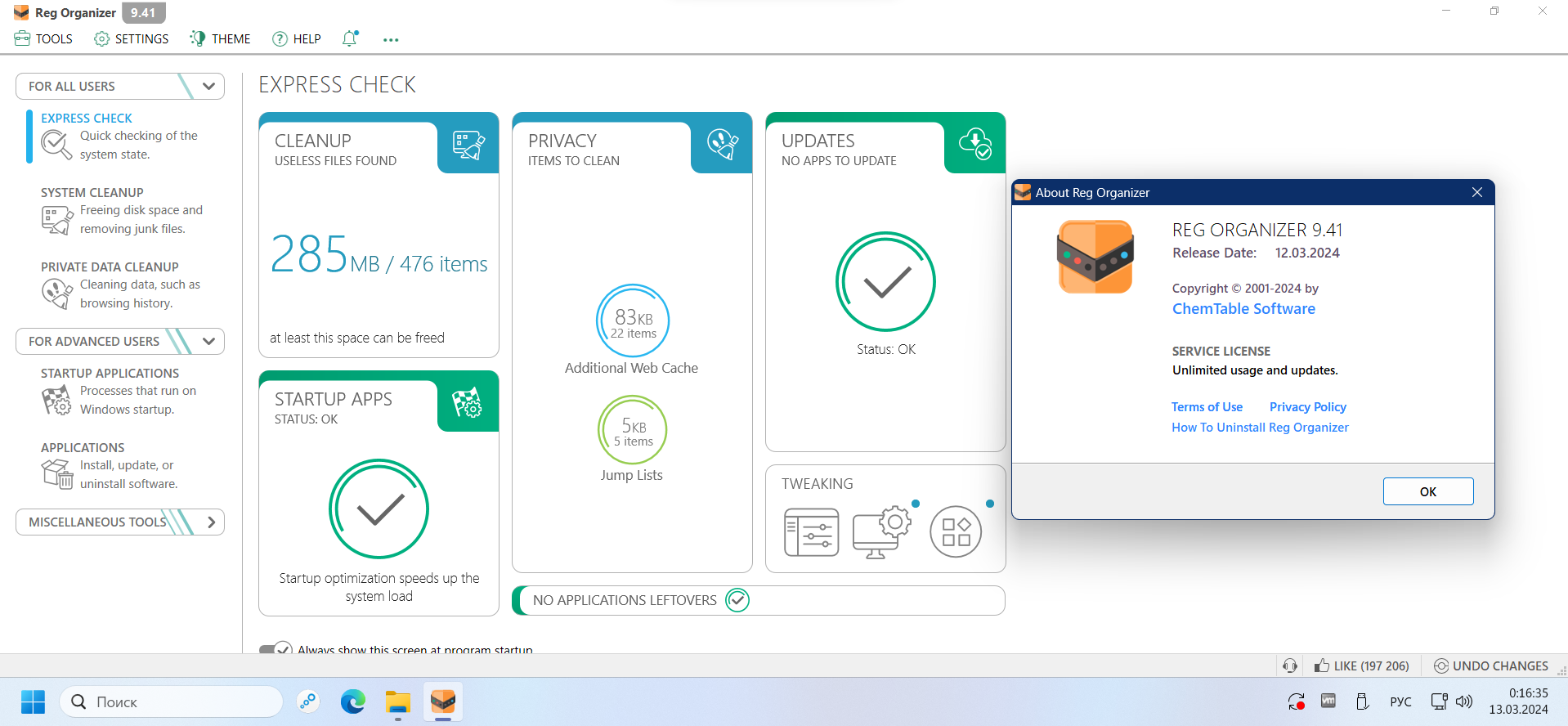Click the Startup Apps checkmark circle
This screenshot has height=726, width=1568.
[379, 509]
